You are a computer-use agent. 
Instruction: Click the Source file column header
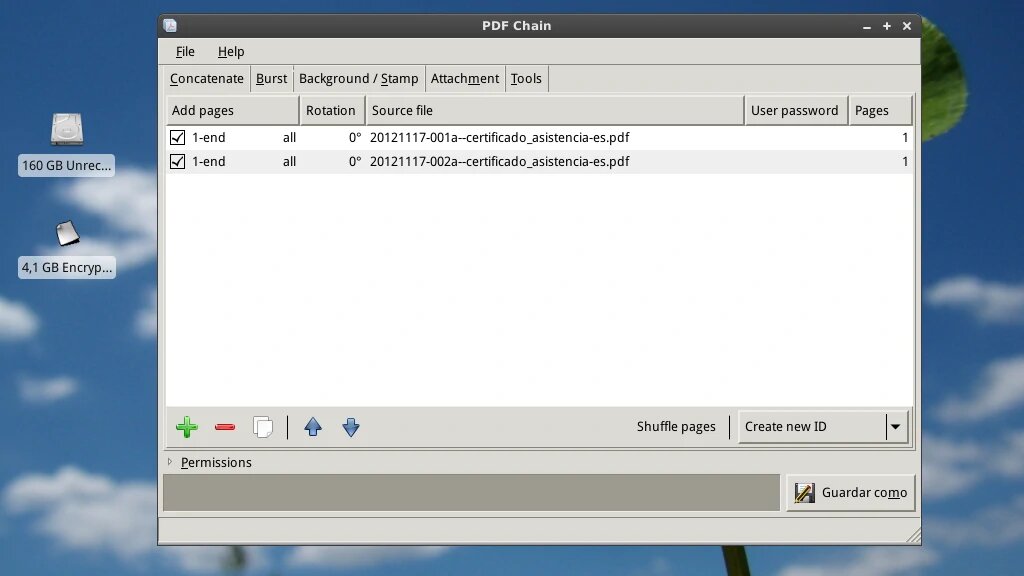(x=555, y=110)
